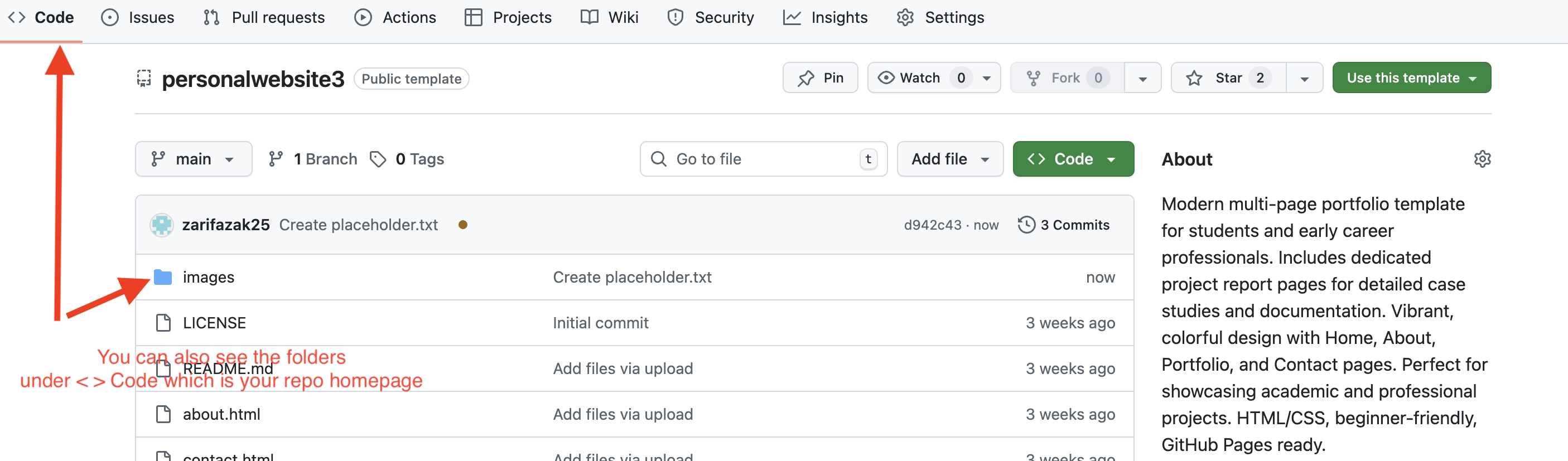The image size is (1568, 461).
Task: Click the about.html file icon
Action: tap(163, 414)
